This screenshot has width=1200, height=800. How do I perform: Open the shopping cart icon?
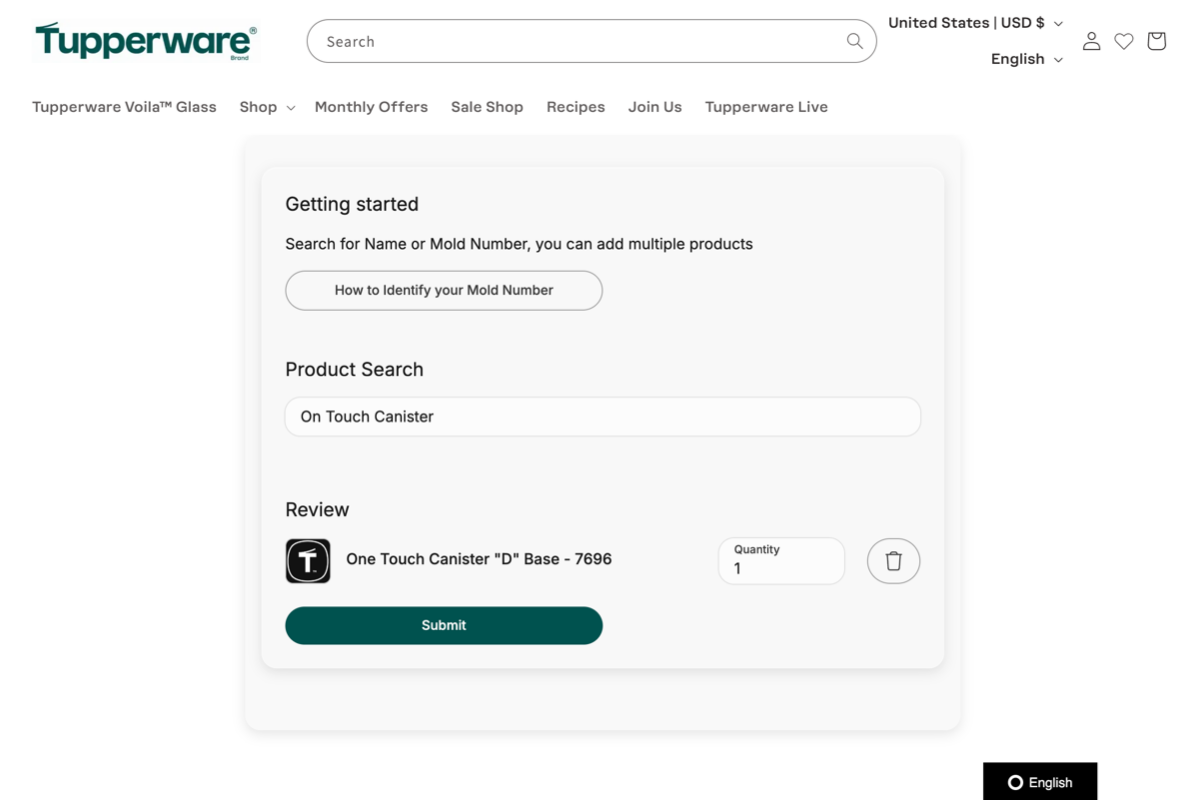click(1157, 41)
